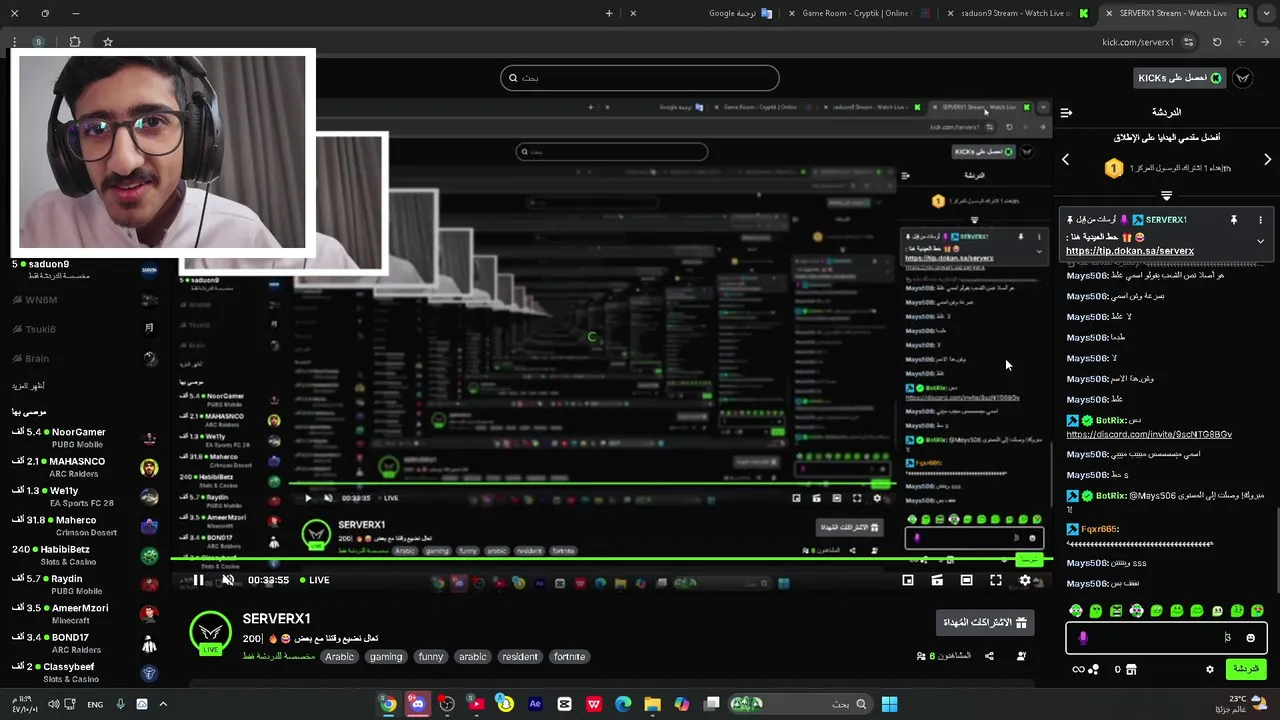Select the funny tag chip

click(431, 657)
